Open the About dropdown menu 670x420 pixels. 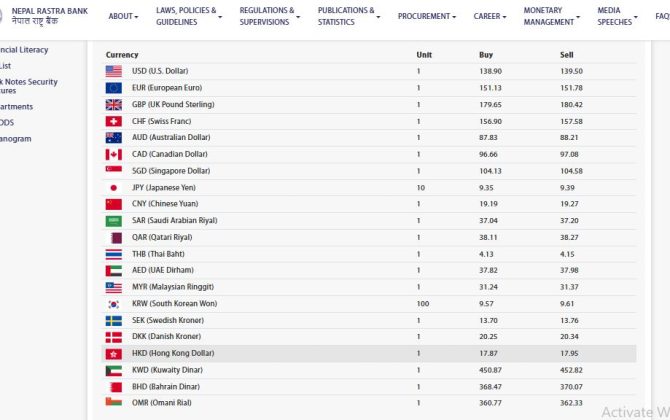pos(124,16)
